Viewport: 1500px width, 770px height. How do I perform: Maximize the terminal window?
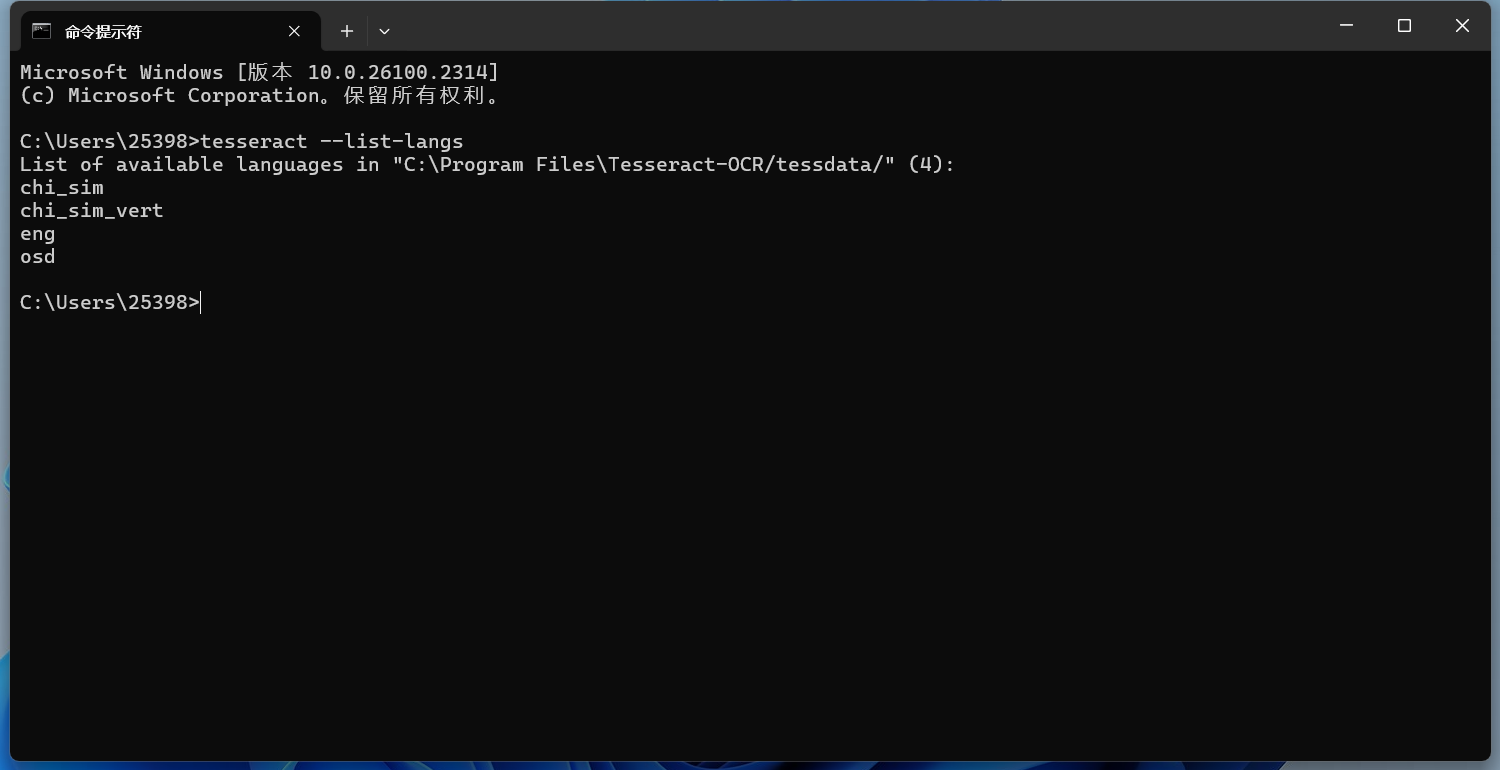1404,26
